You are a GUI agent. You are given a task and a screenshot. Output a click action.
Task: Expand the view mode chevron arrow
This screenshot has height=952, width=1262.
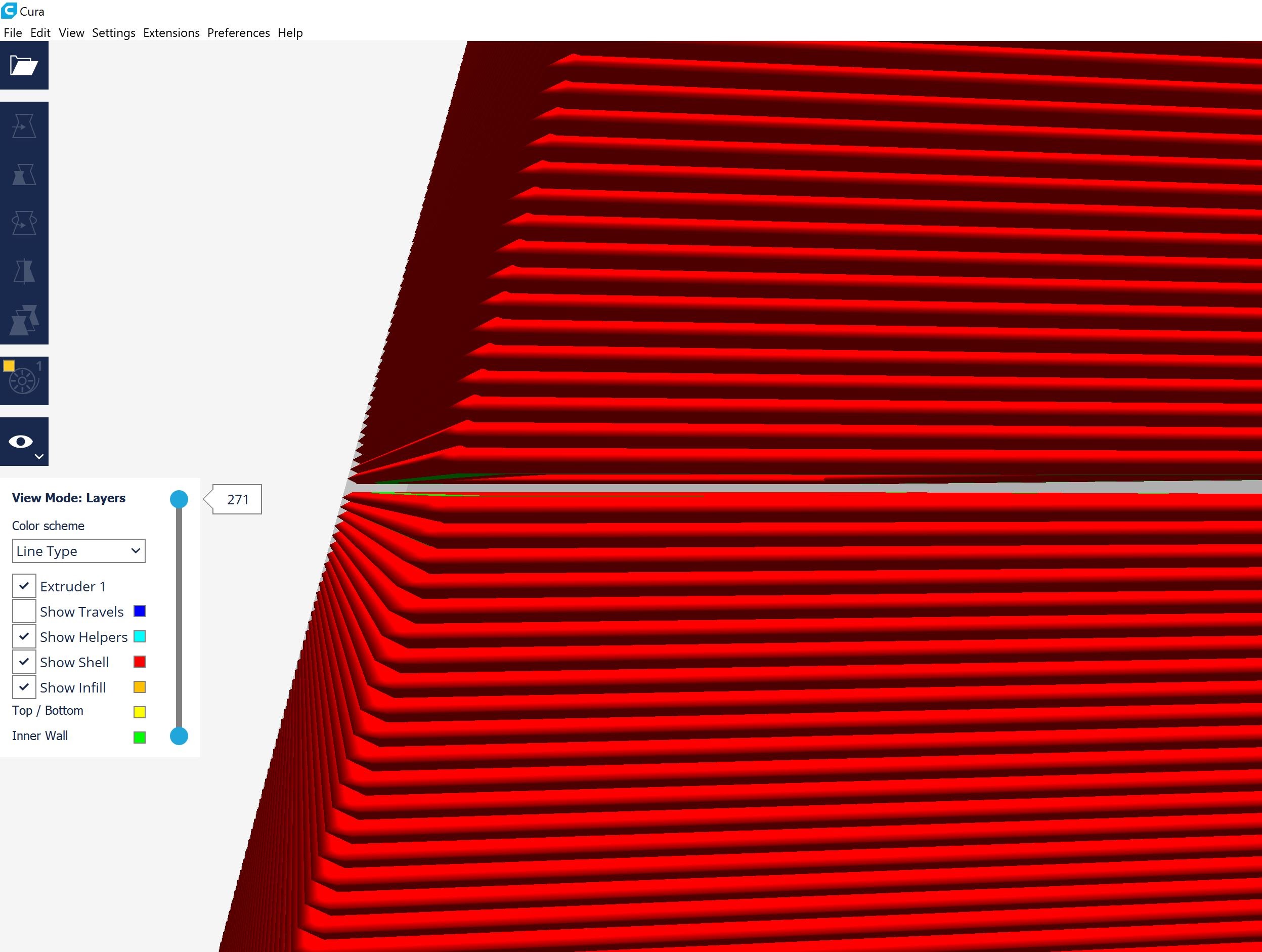coord(39,456)
